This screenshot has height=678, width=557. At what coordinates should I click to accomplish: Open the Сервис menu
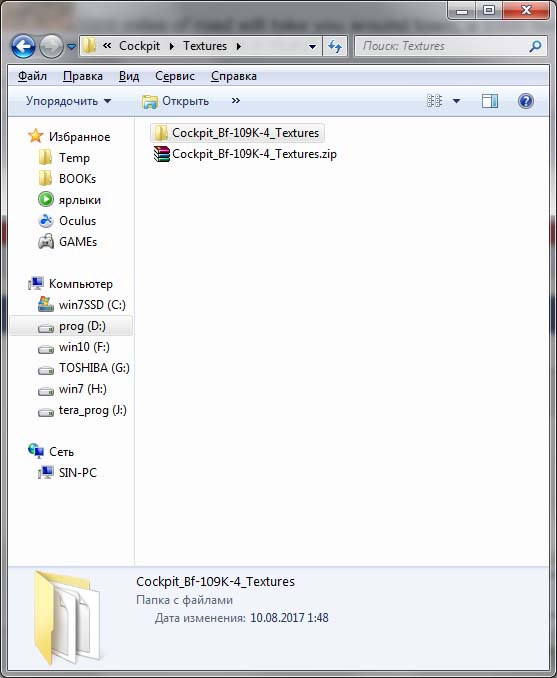[175, 76]
